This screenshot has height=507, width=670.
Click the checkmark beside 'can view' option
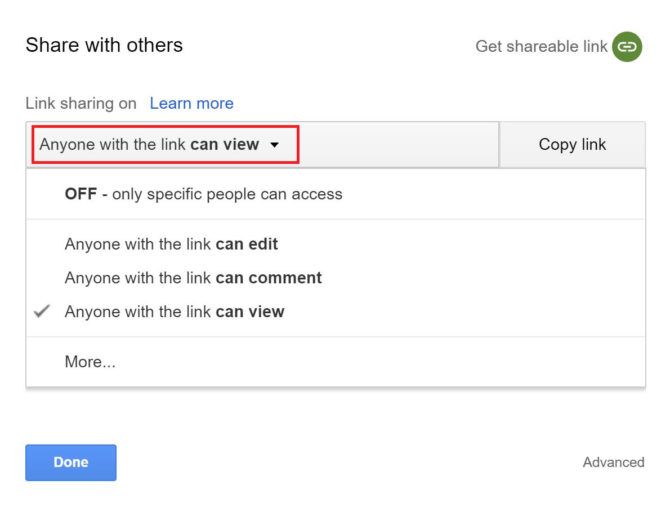click(x=41, y=311)
